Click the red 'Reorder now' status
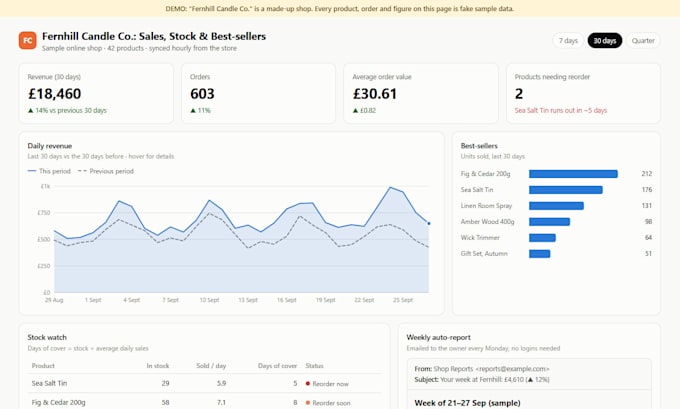 pyautogui.click(x=327, y=384)
